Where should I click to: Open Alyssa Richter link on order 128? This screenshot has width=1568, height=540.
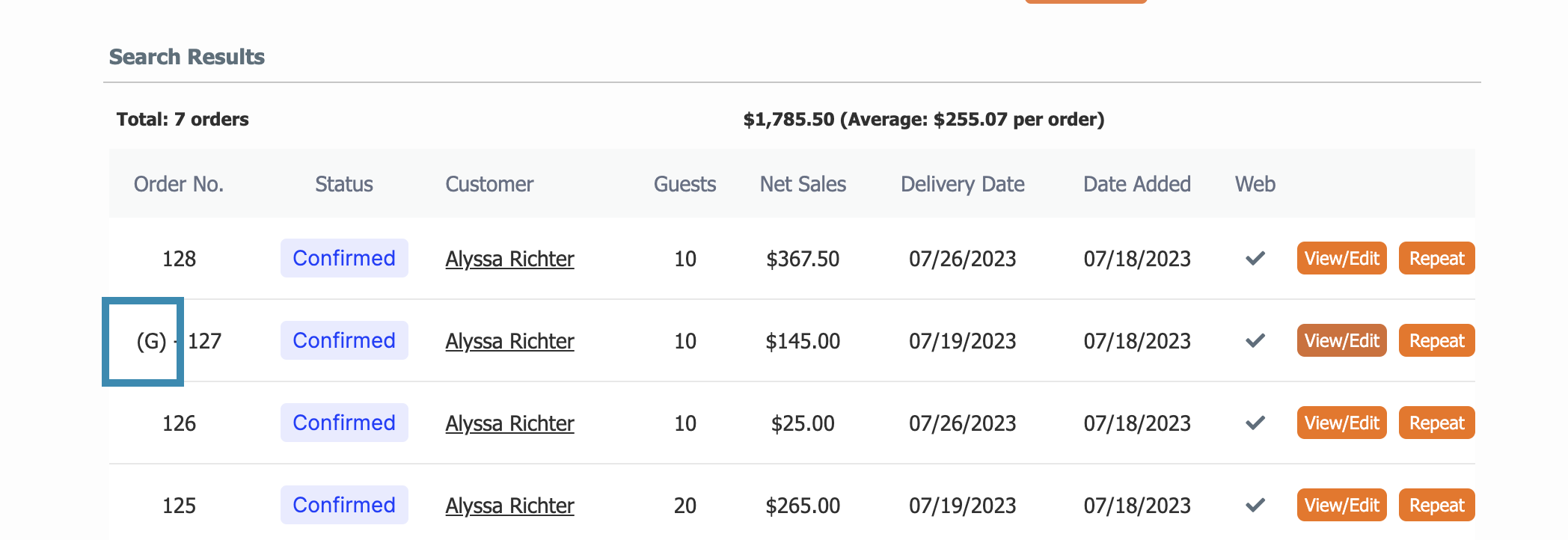(x=509, y=259)
